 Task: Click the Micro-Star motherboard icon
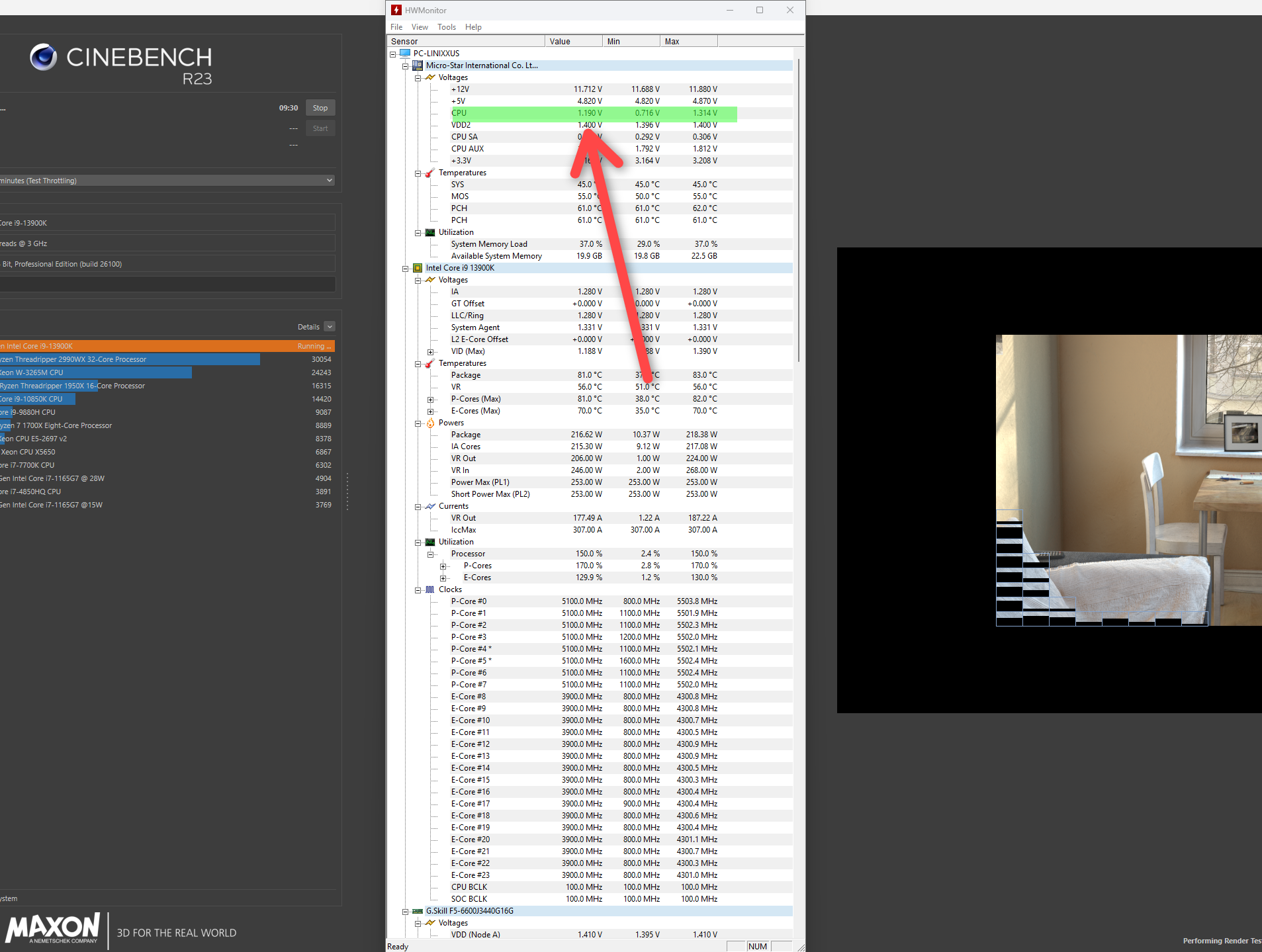[x=418, y=65]
